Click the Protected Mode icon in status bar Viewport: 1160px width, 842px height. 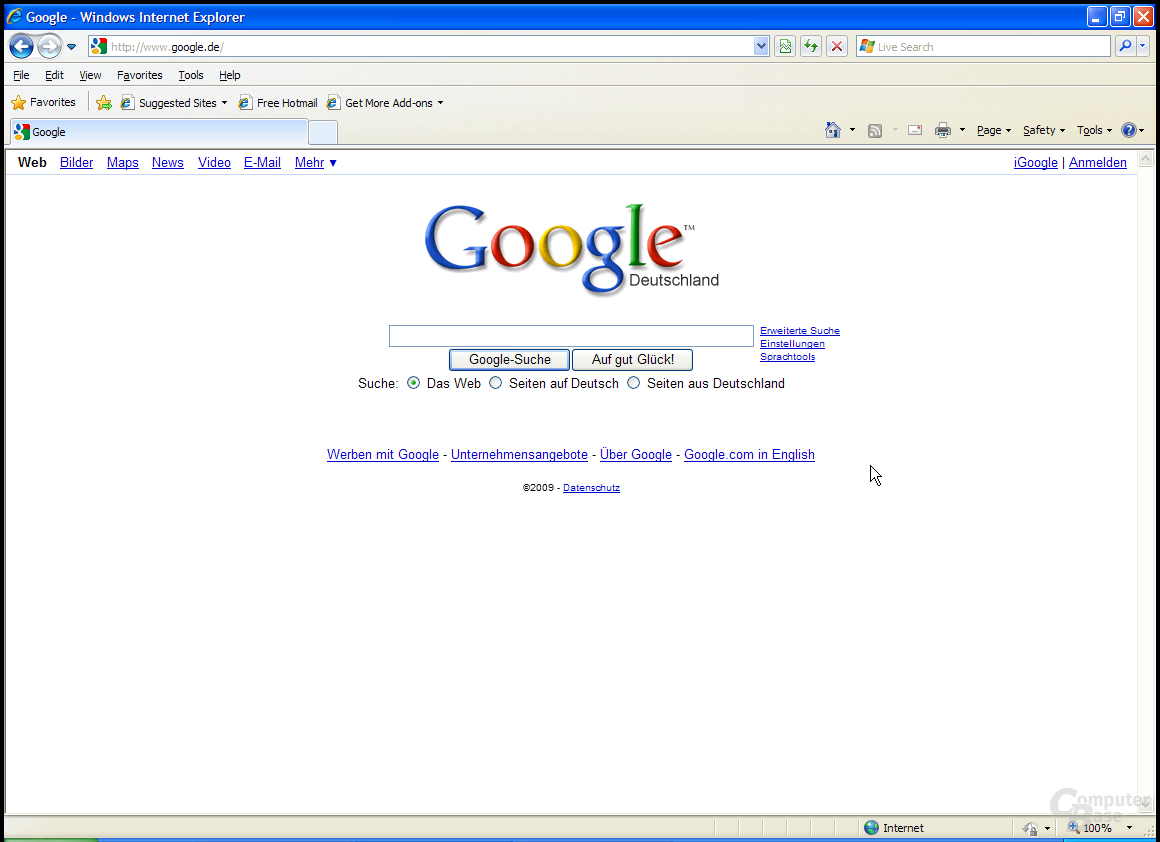tap(1030, 829)
